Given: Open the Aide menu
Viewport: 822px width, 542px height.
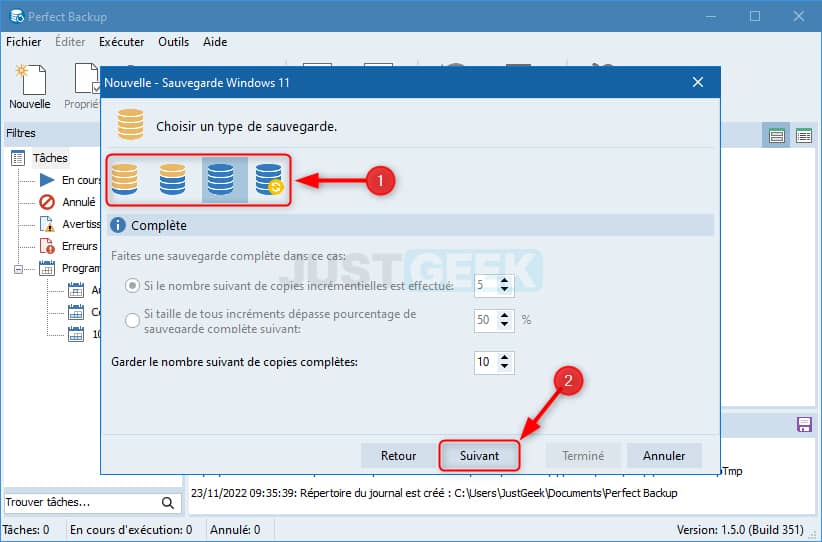Looking at the screenshot, I should tap(215, 42).
